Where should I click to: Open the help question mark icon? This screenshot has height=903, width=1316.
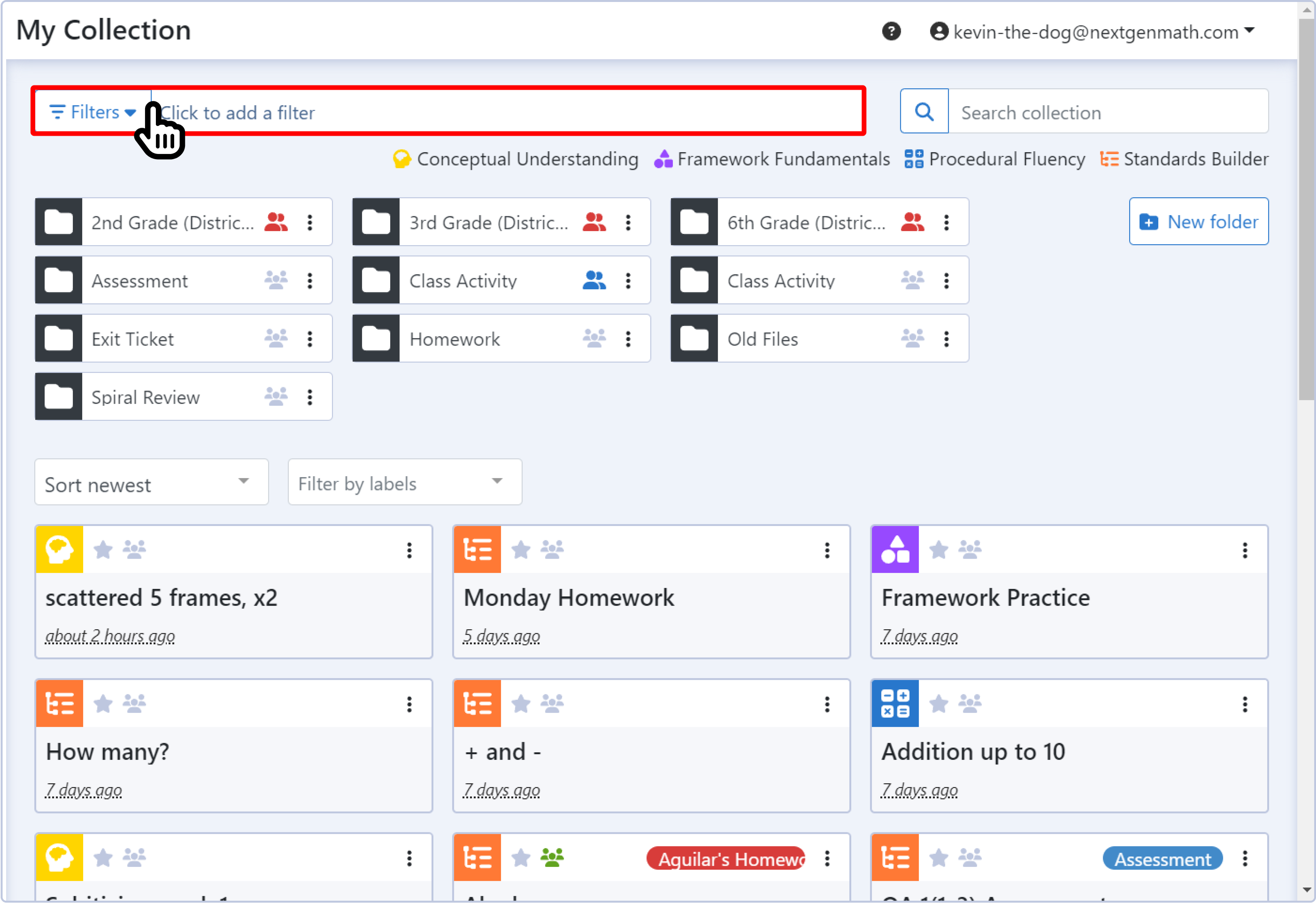pos(891,31)
